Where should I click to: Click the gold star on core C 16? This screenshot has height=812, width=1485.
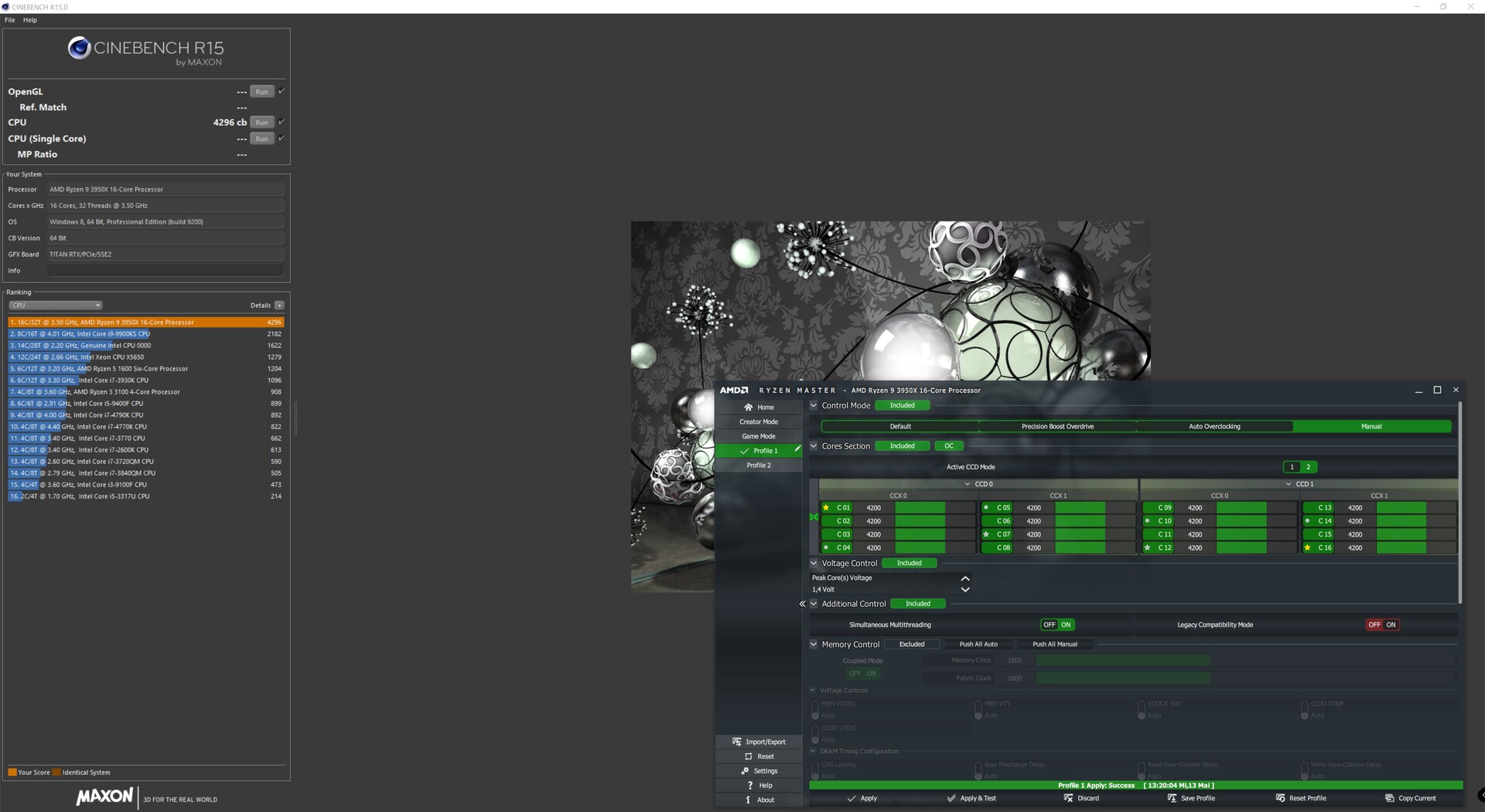(1307, 548)
